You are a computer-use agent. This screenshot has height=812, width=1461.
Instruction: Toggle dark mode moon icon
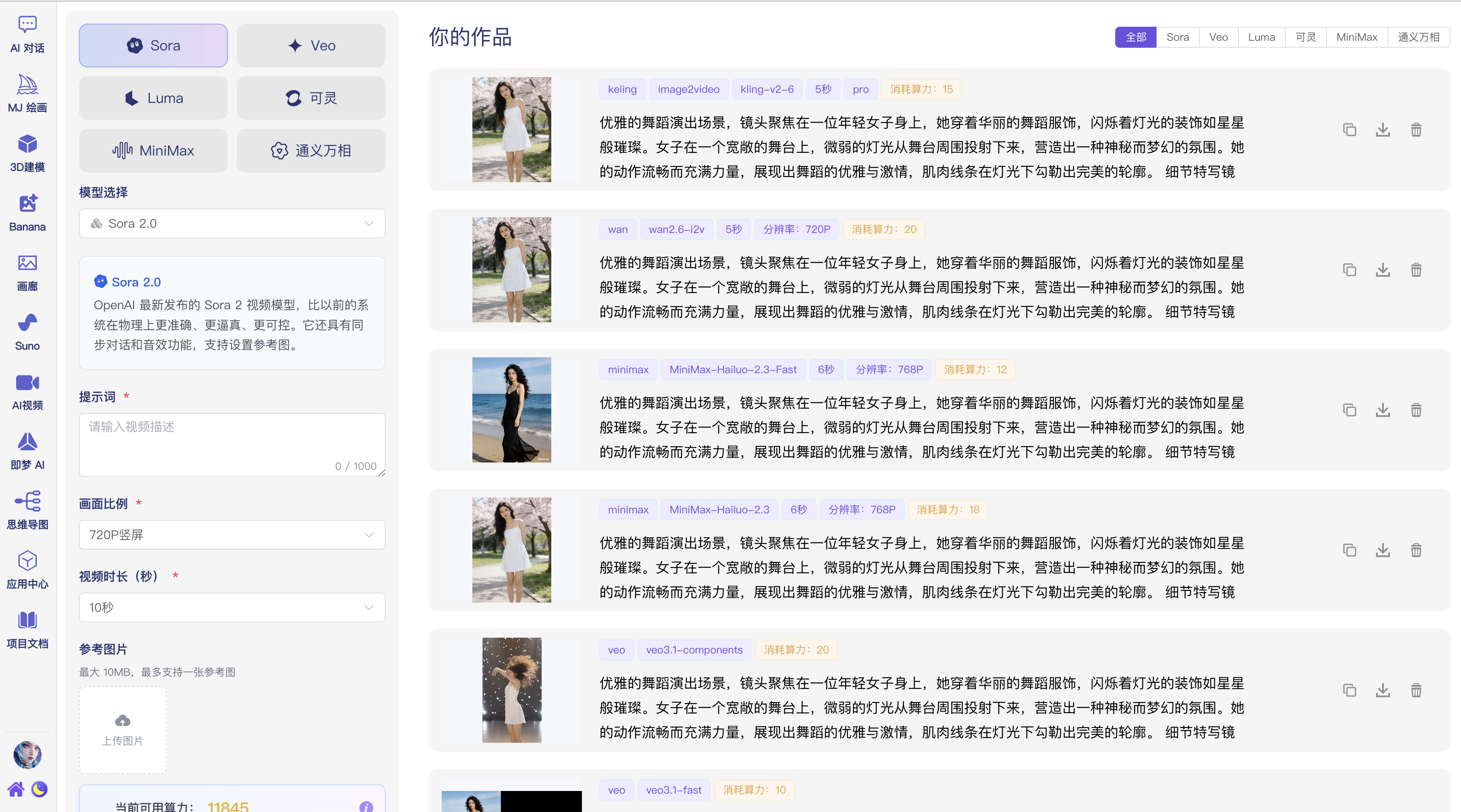pos(39,789)
